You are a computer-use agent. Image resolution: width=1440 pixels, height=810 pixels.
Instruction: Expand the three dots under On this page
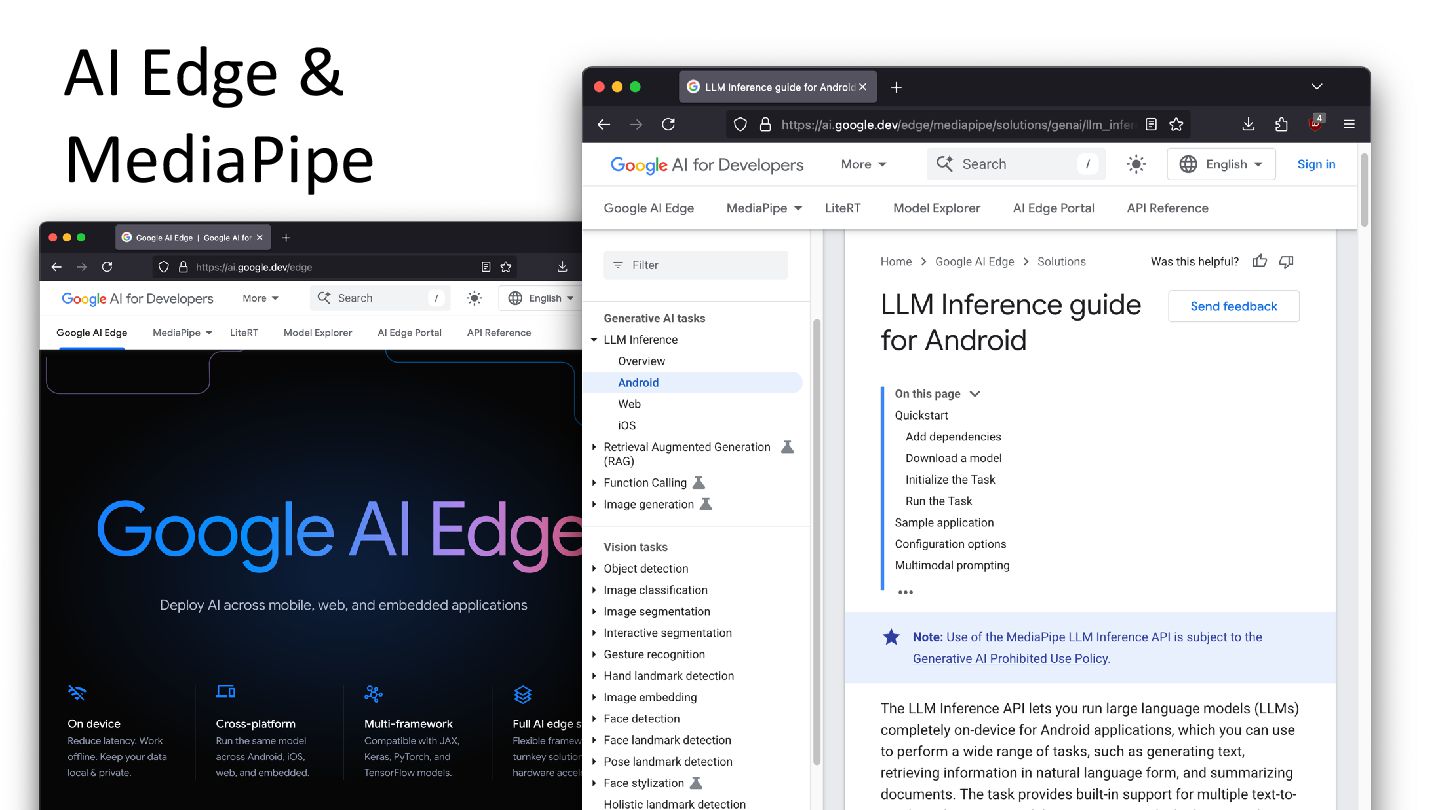[x=905, y=592]
